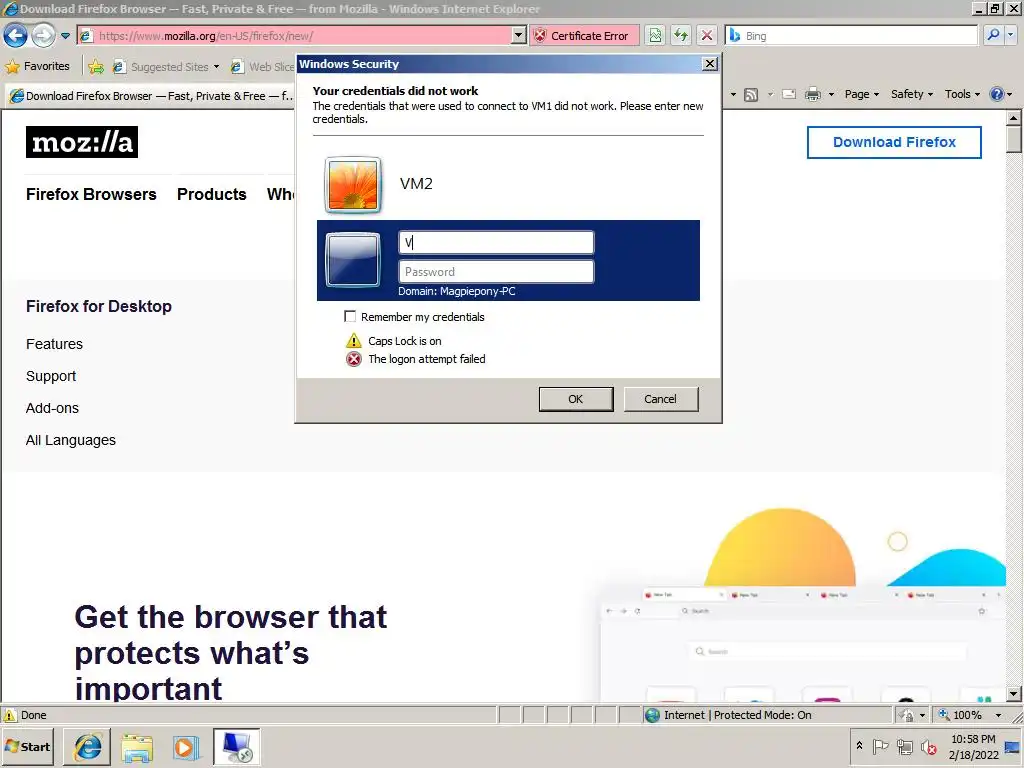Open the Start menu
The image size is (1024, 768).
click(x=27, y=746)
